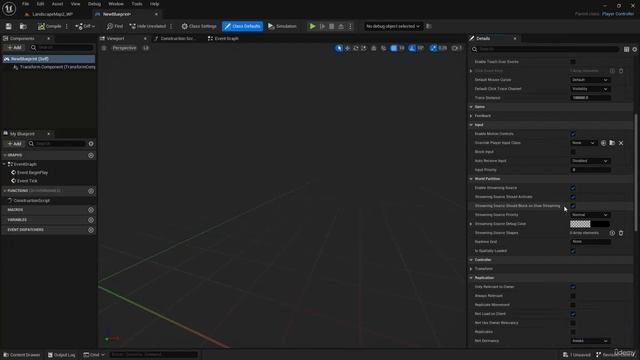Toggle Streaming Source Should Activate checkbox

(x=573, y=197)
